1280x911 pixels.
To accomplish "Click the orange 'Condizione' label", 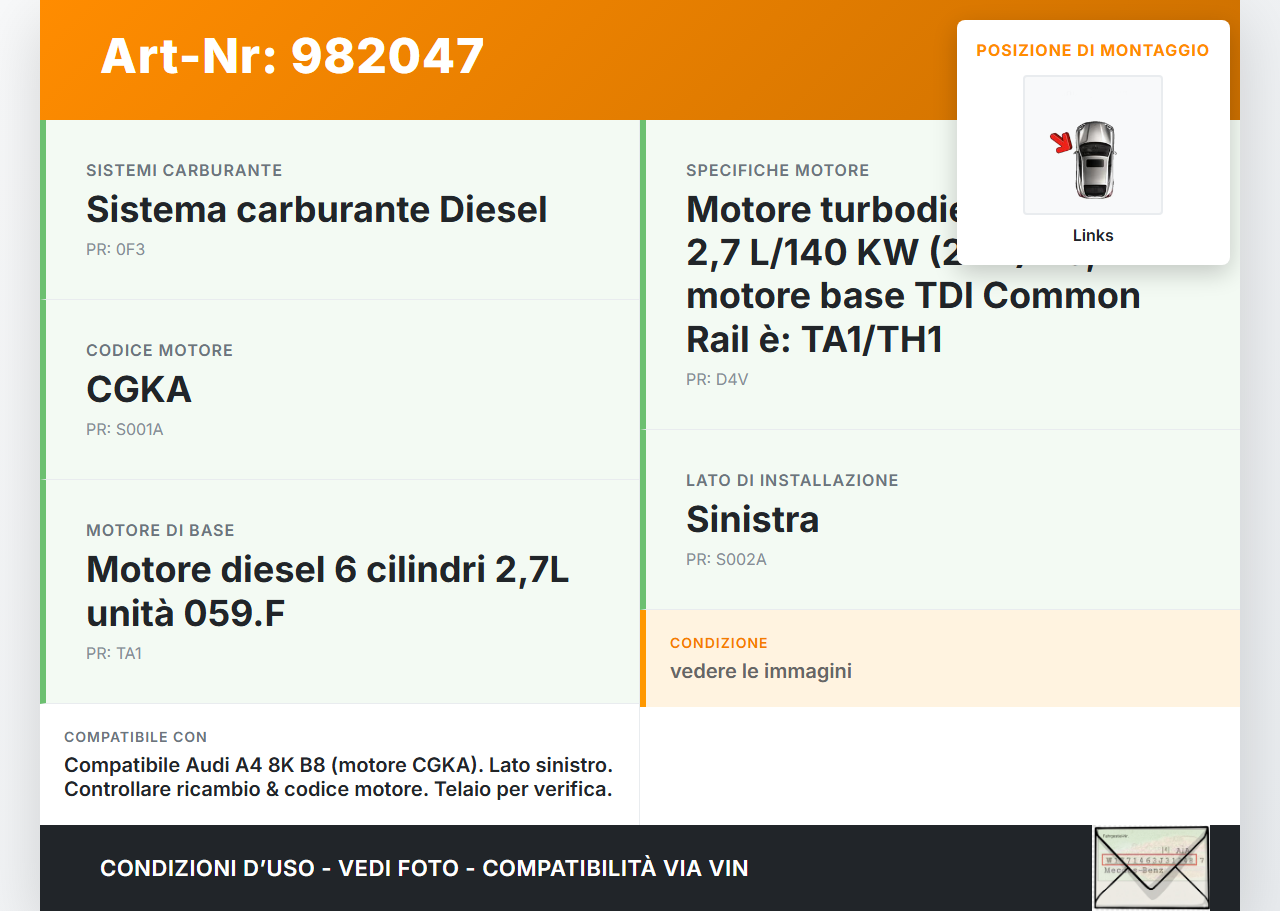I will 719,643.
